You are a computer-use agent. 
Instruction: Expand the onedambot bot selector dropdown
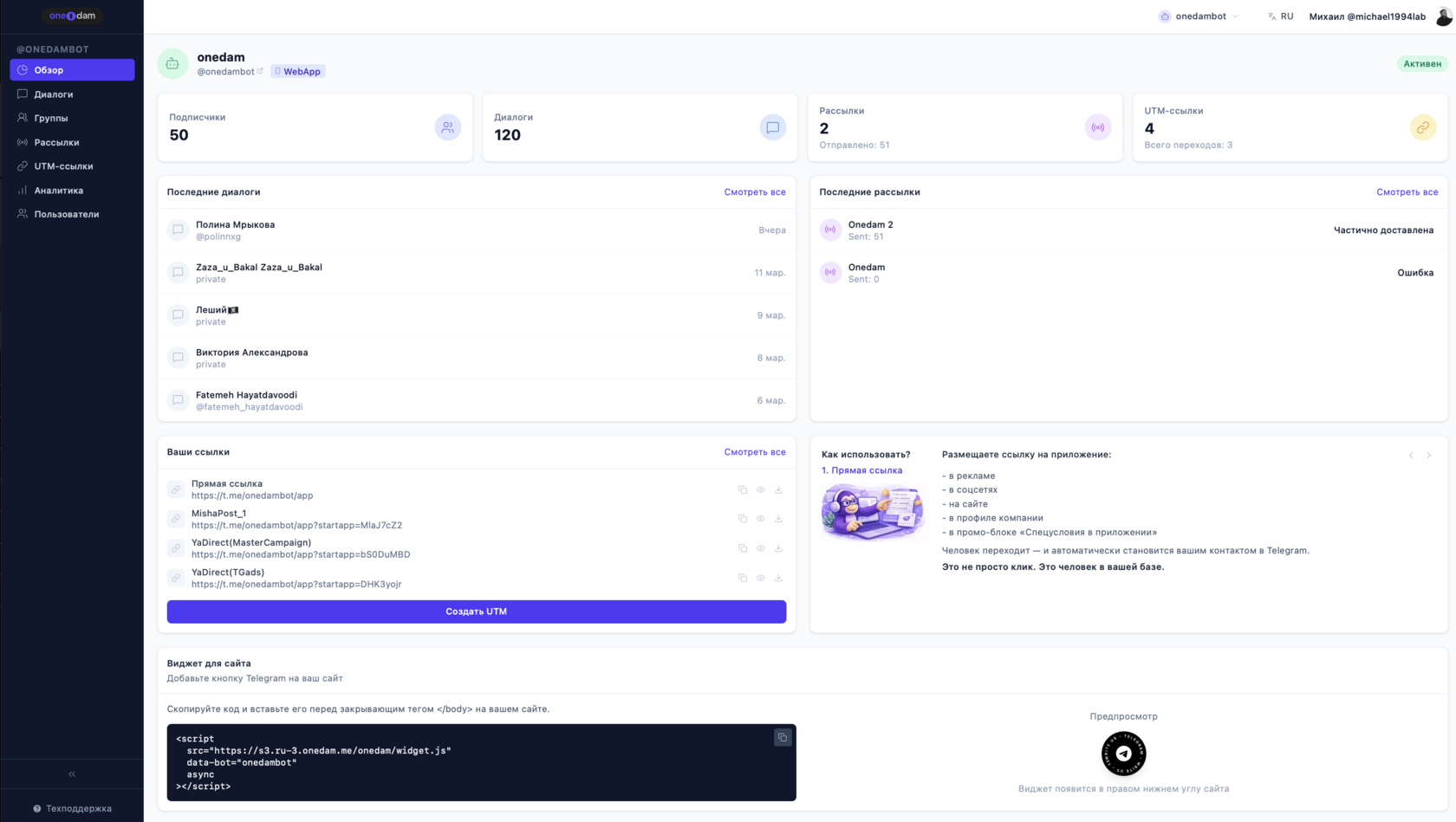pyautogui.click(x=1199, y=16)
